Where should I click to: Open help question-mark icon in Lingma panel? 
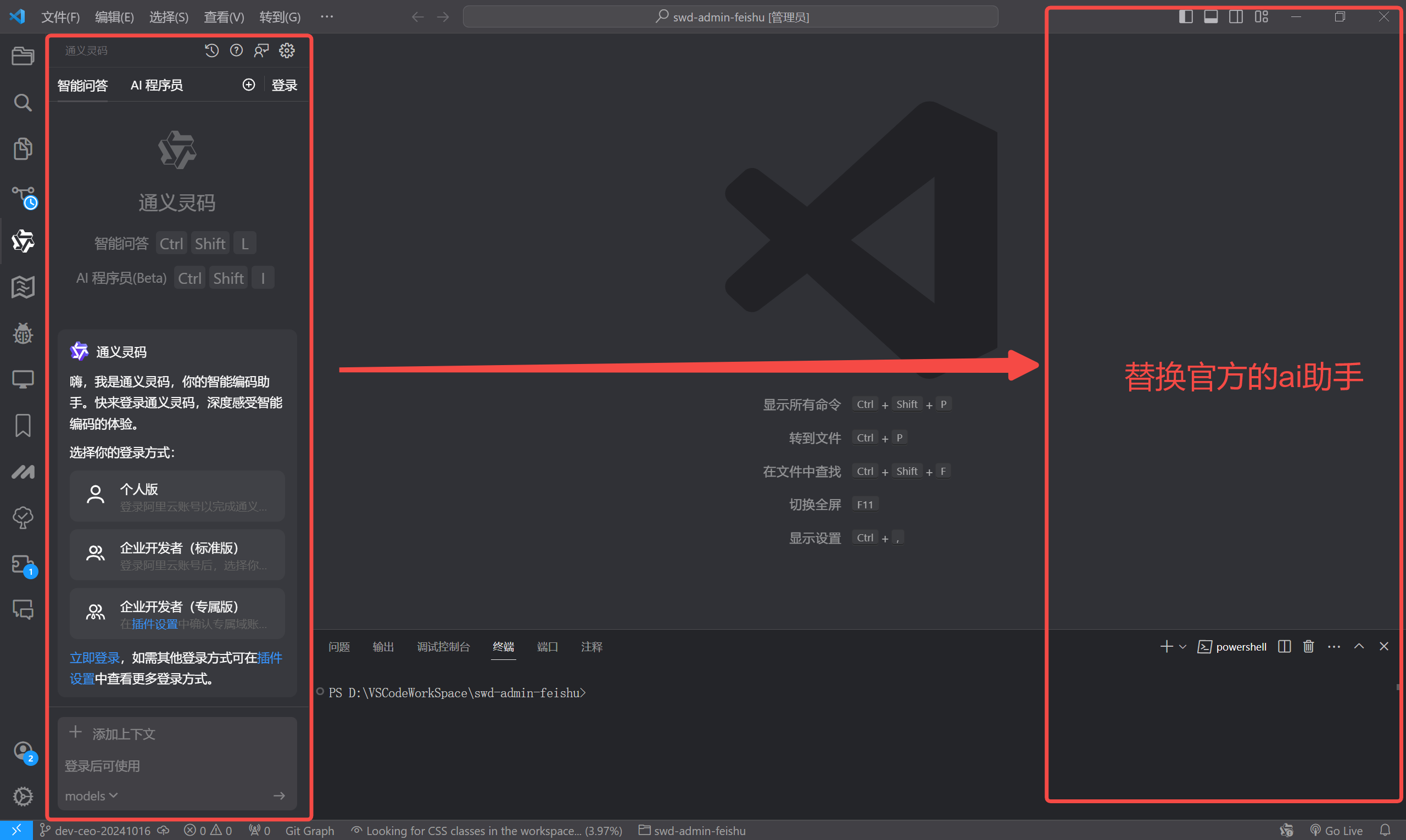(x=236, y=51)
